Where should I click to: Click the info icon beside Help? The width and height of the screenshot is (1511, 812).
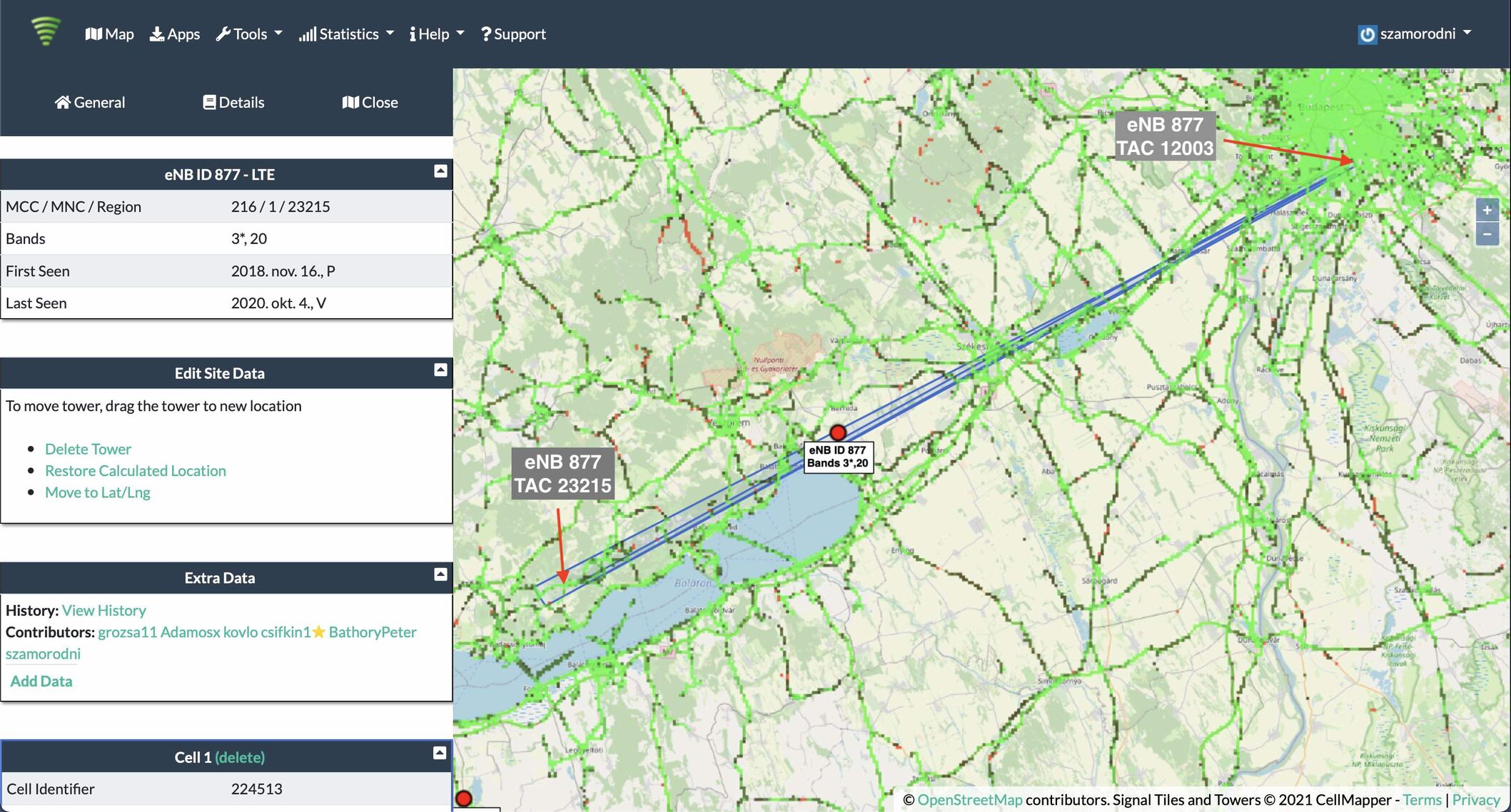[413, 34]
